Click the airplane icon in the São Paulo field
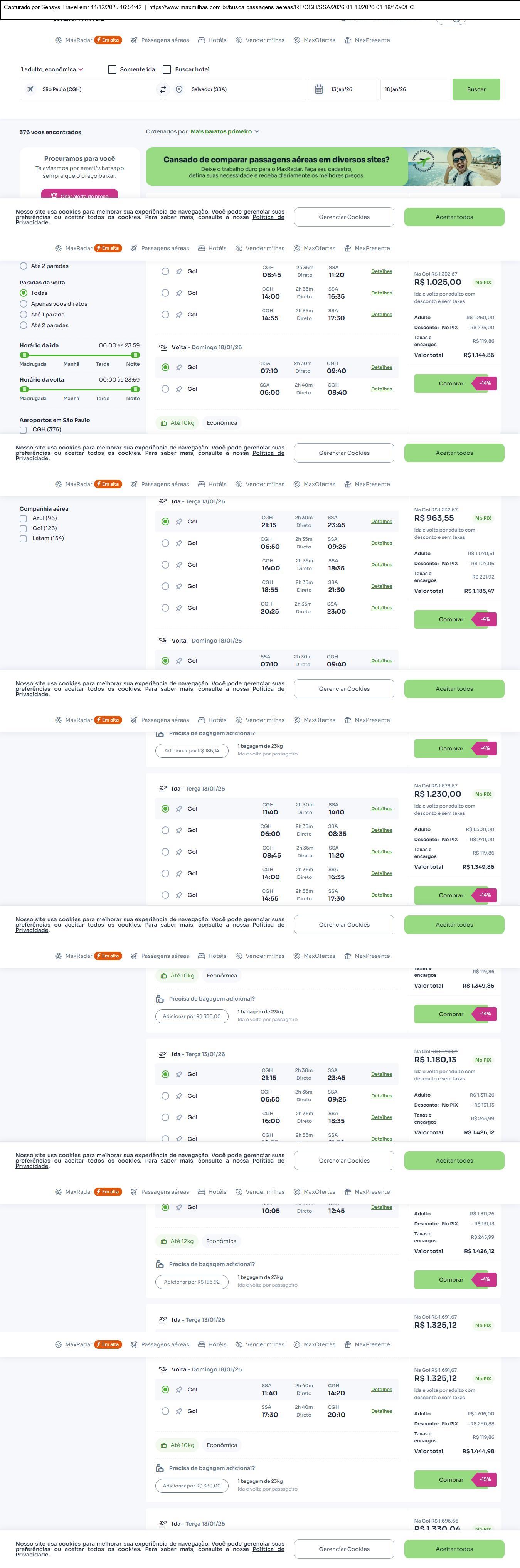The image size is (520, 1568). 30,89
